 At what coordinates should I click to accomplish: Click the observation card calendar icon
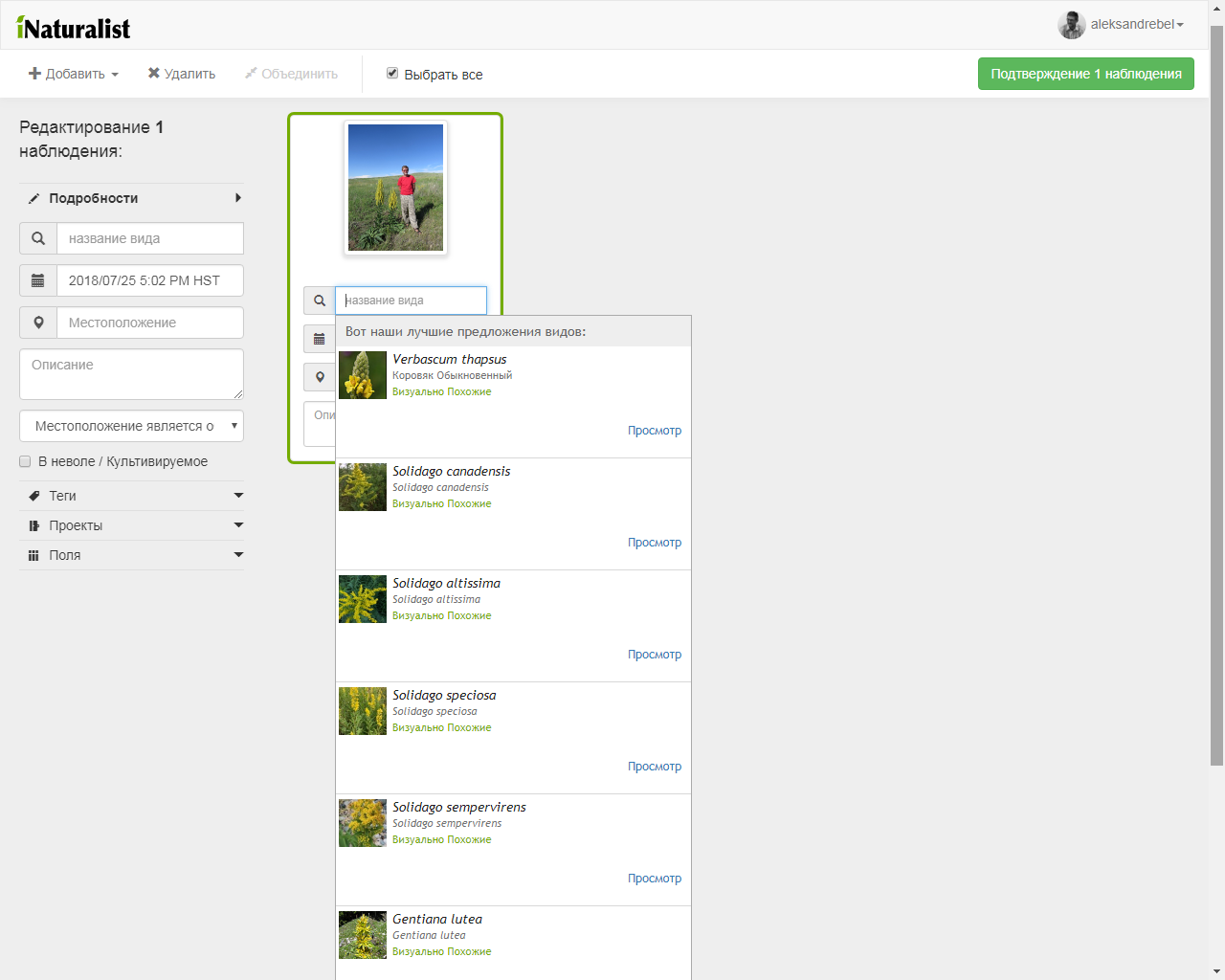point(320,339)
